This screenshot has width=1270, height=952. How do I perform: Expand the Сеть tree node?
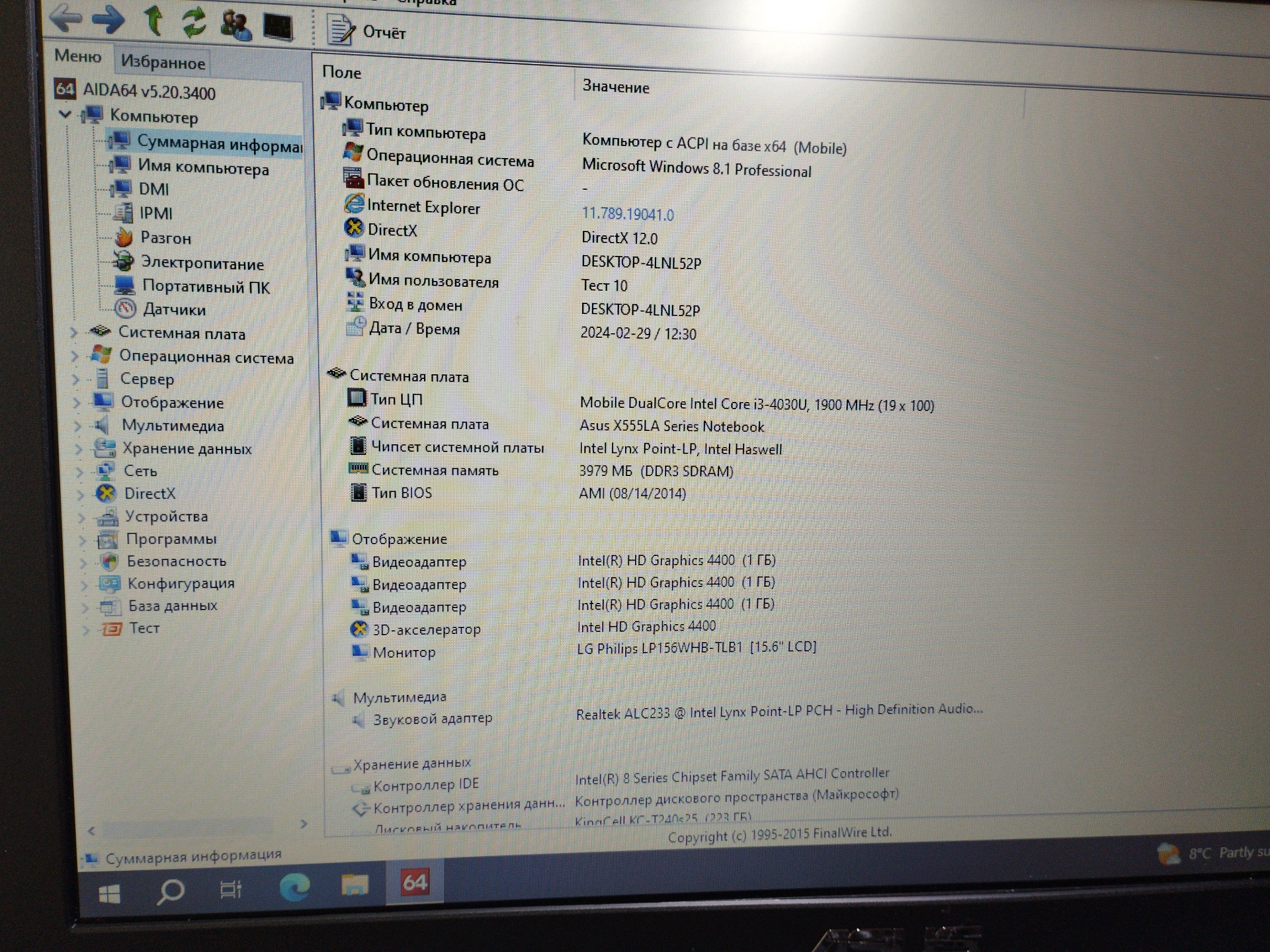(x=79, y=471)
